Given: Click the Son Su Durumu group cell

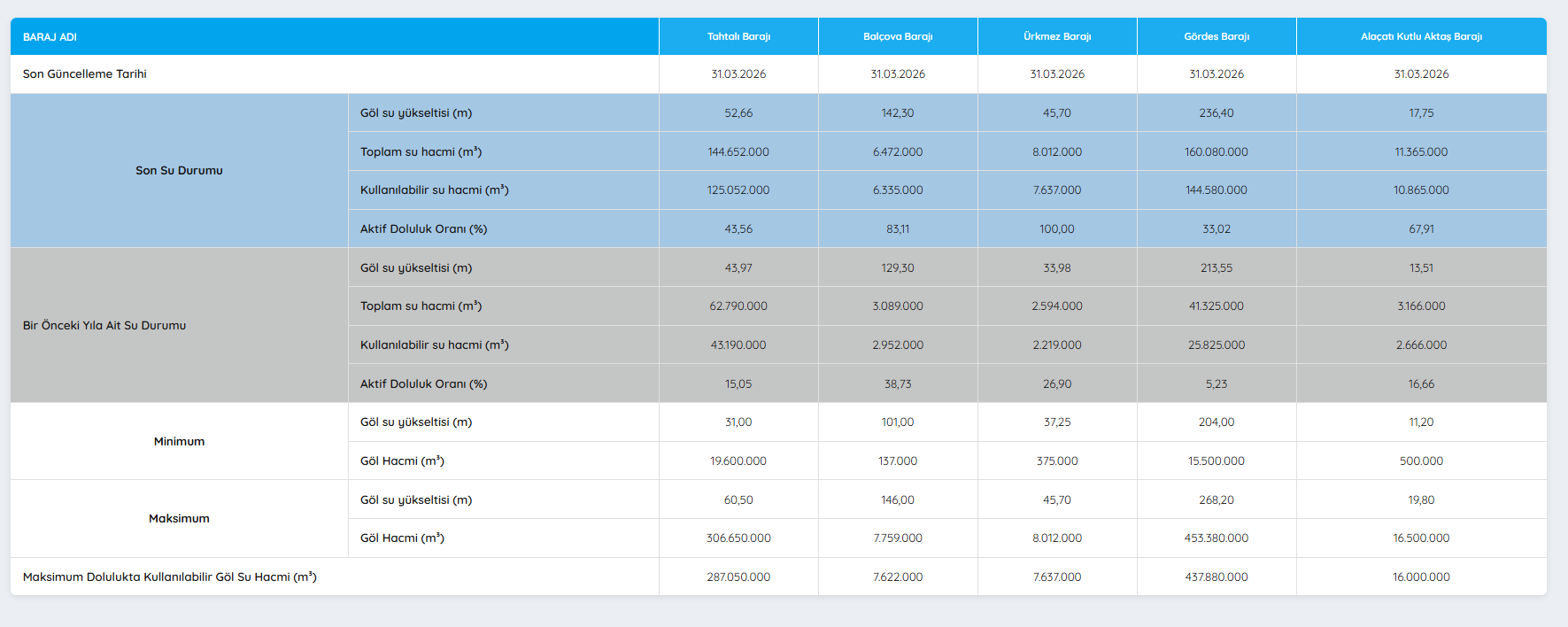Looking at the screenshot, I should [x=179, y=171].
